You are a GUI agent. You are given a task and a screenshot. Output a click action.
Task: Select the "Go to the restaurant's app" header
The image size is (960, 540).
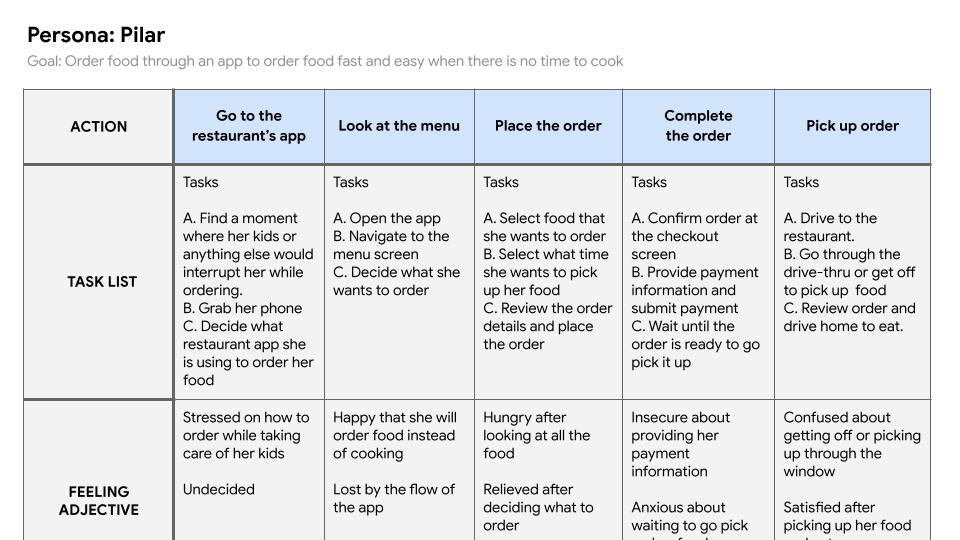click(249, 126)
